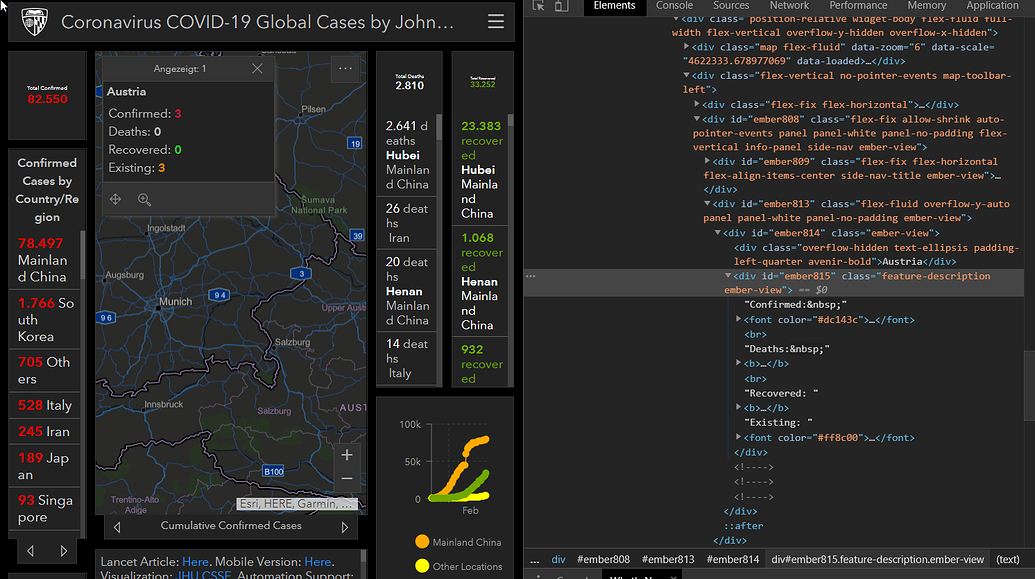
Task: Zoom in the map with the plus button
Action: (347, 455)
